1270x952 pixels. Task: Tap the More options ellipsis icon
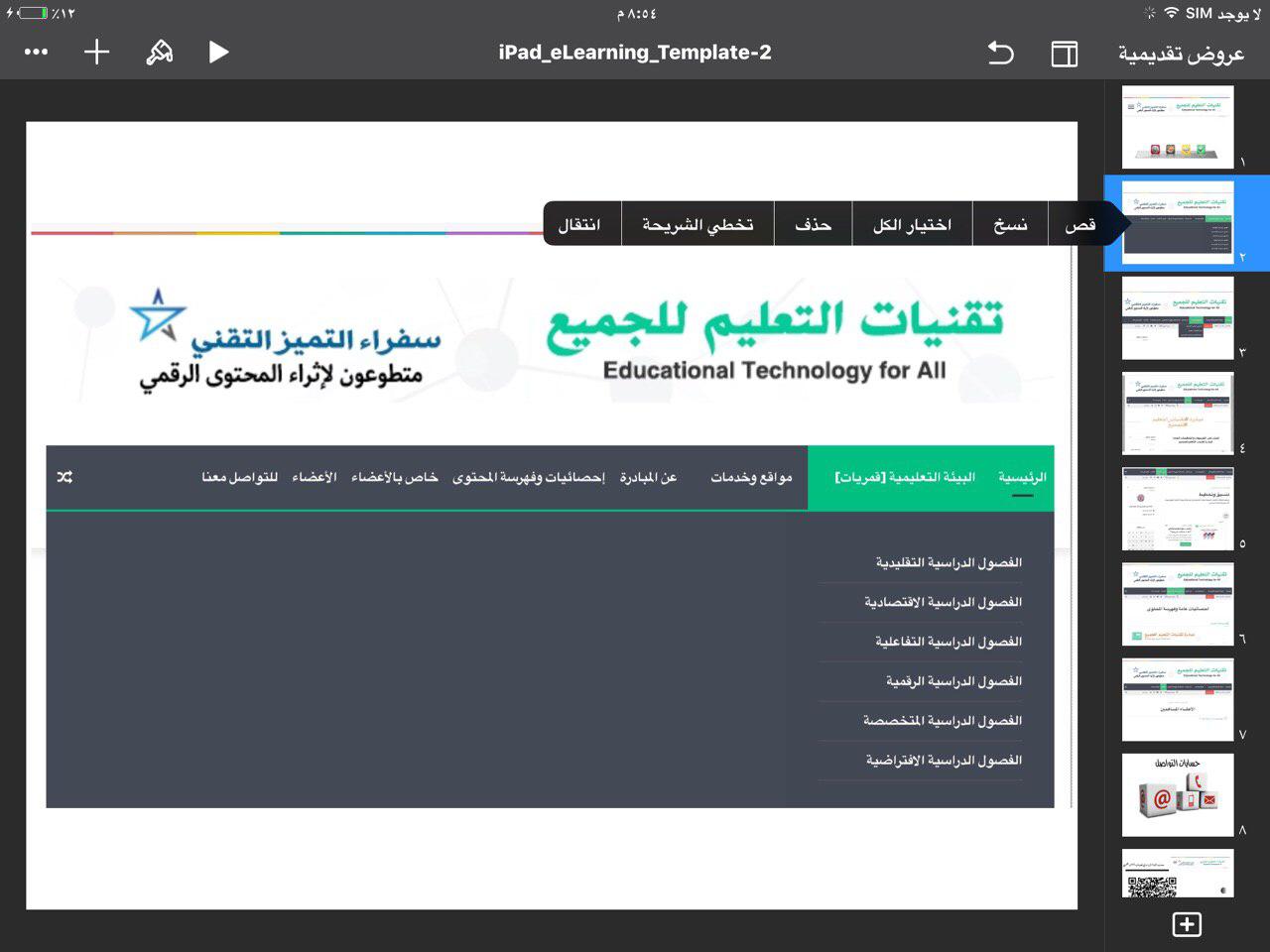(x=36, y=53)
